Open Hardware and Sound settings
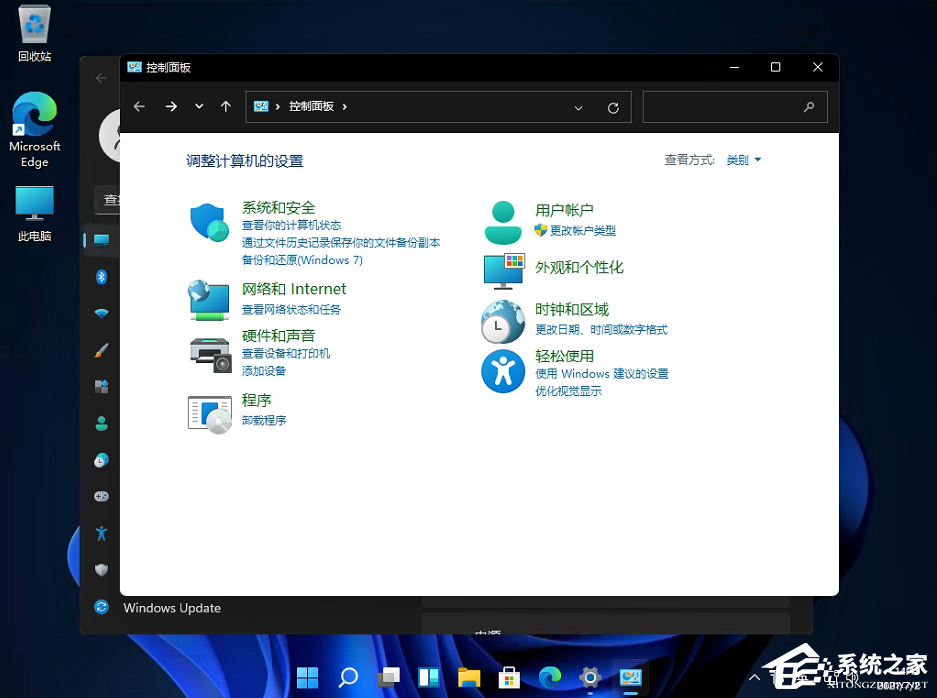Screen dimensions: 937x698 pos(278,335)
